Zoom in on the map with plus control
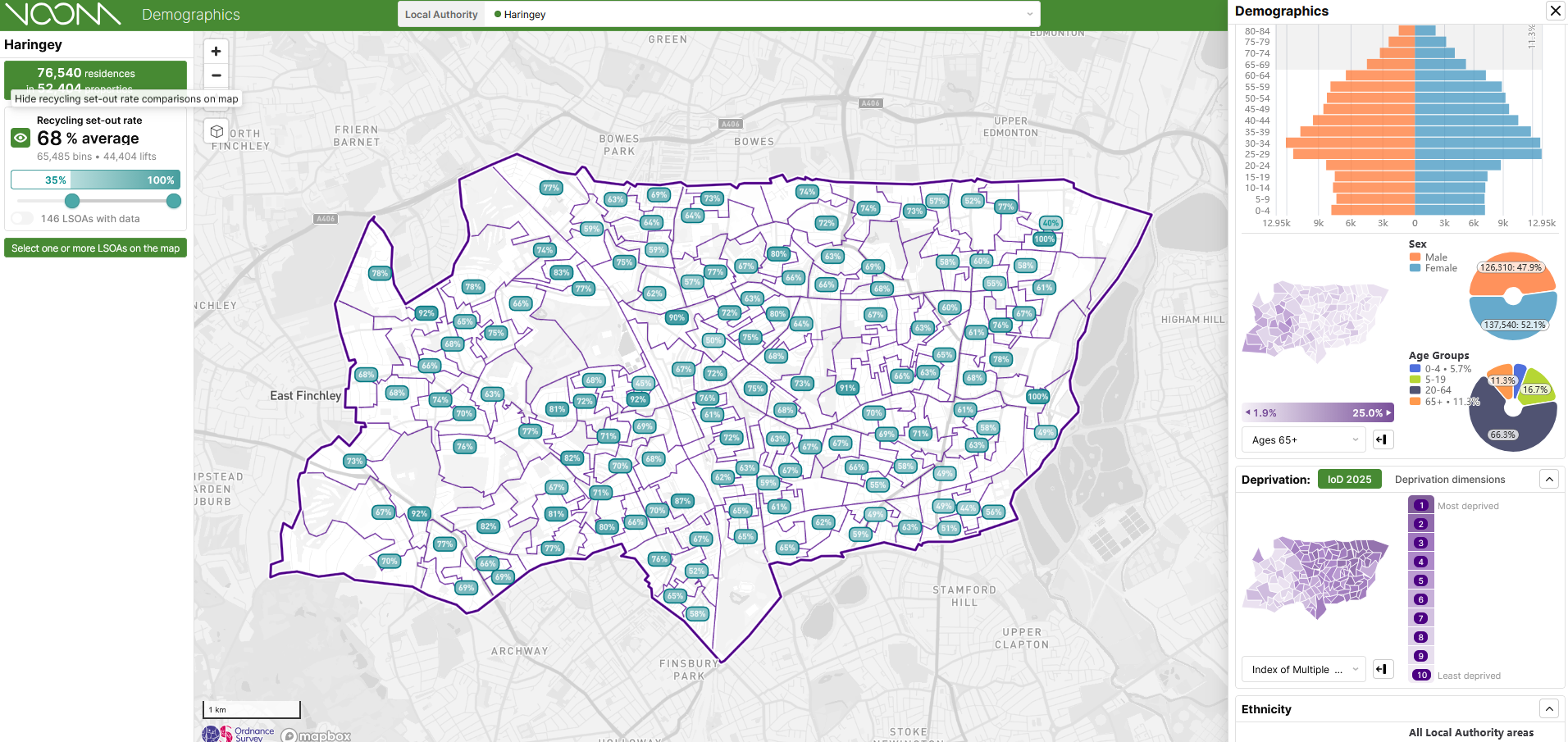The height and width of the screenshot is (742, 1568). point(216,51)
